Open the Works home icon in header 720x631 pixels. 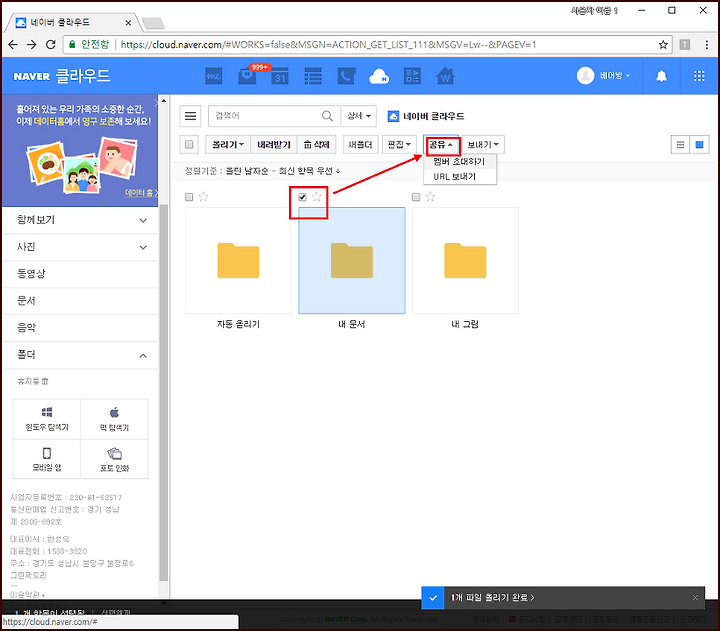pyautogui.click(x=445, y=76)
